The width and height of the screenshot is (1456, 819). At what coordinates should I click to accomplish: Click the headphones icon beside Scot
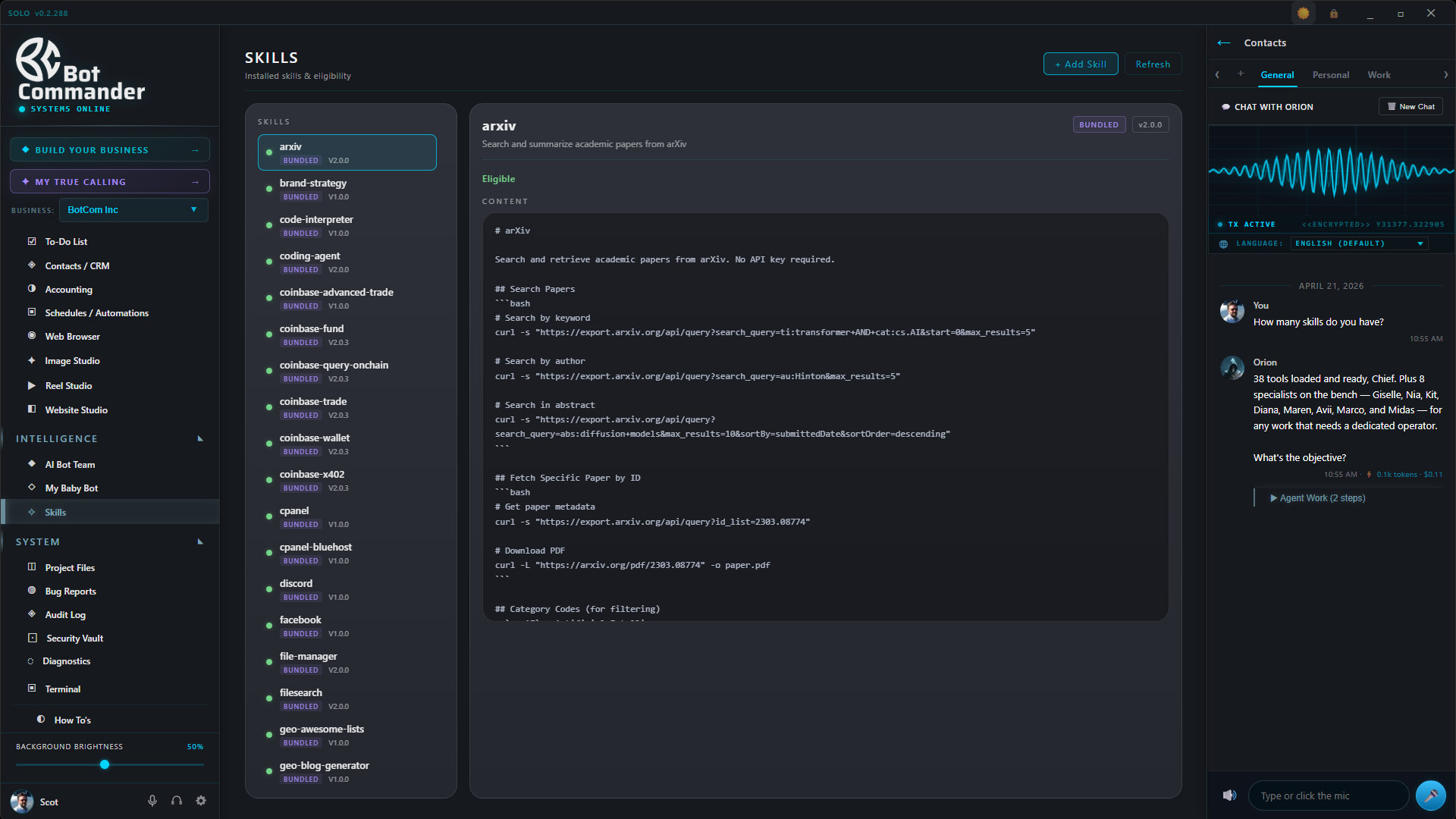point(177,801)
